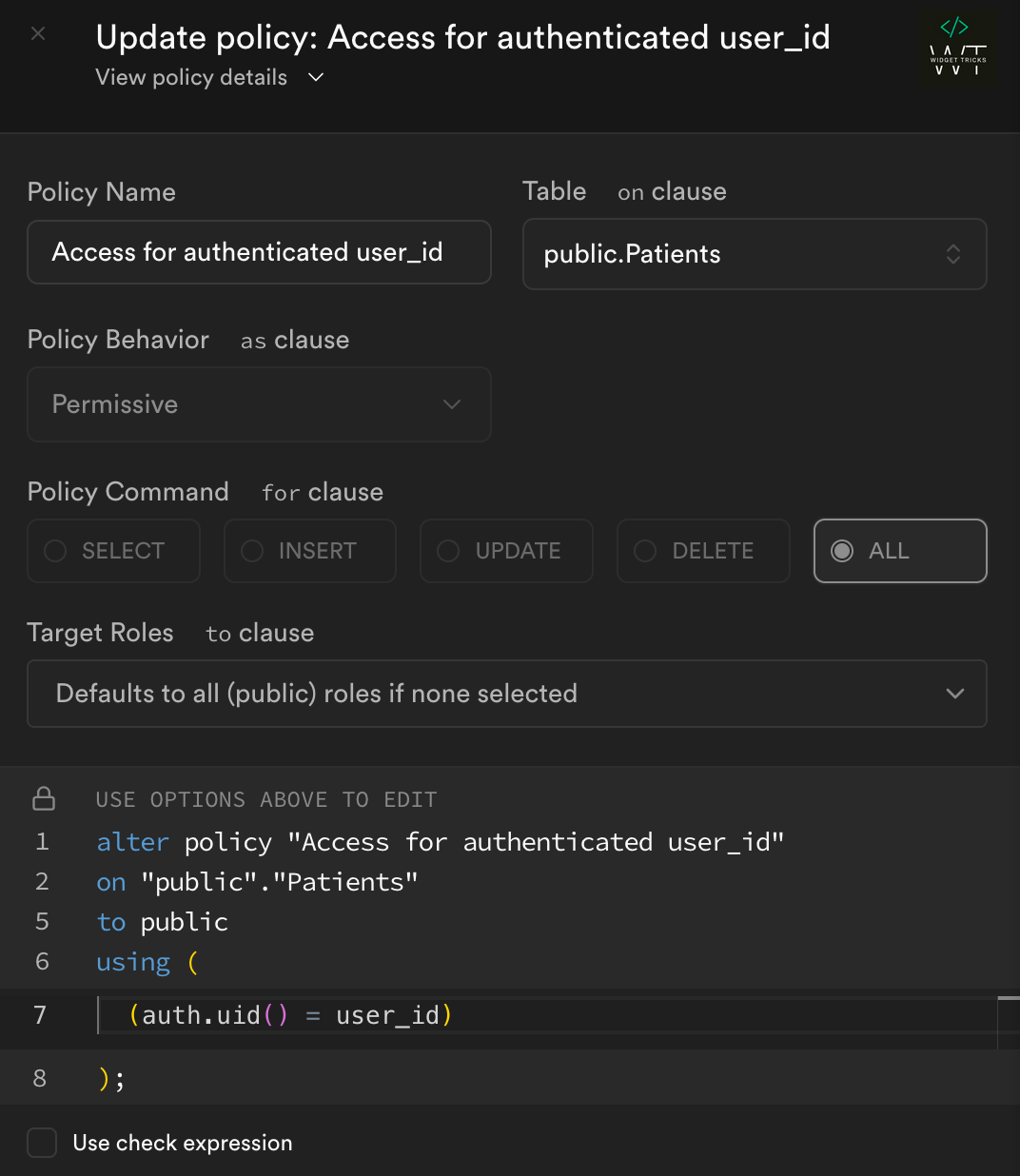The height and width of the screenshot is (1176, 1020).
Task: Click the 'to public' code line
Action: tap(163, 922)
